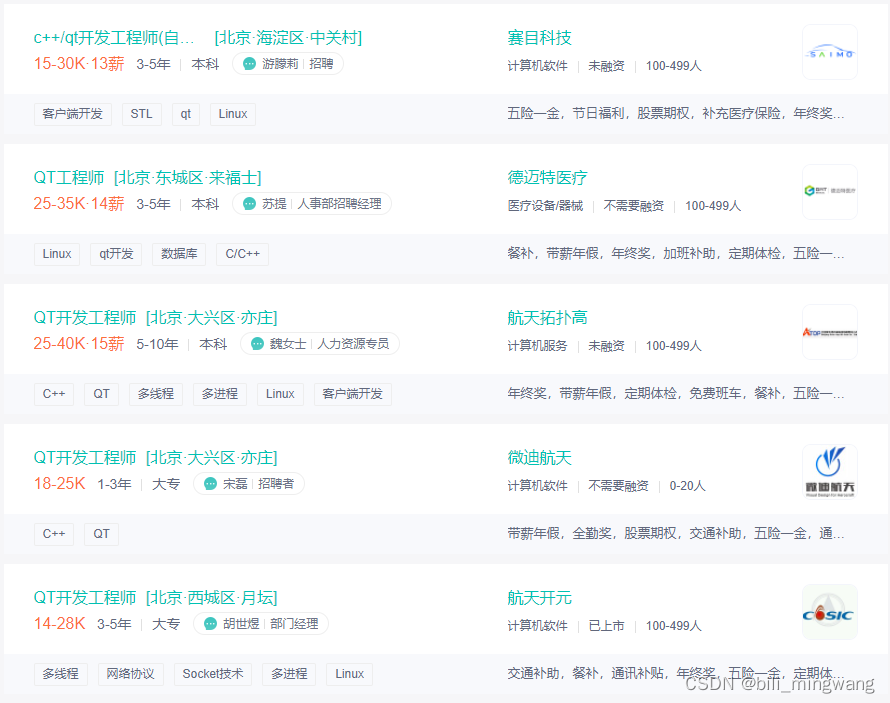
Task: Click the 宋磊 招聘者 recruiter badge
Action: click(249, 483)
